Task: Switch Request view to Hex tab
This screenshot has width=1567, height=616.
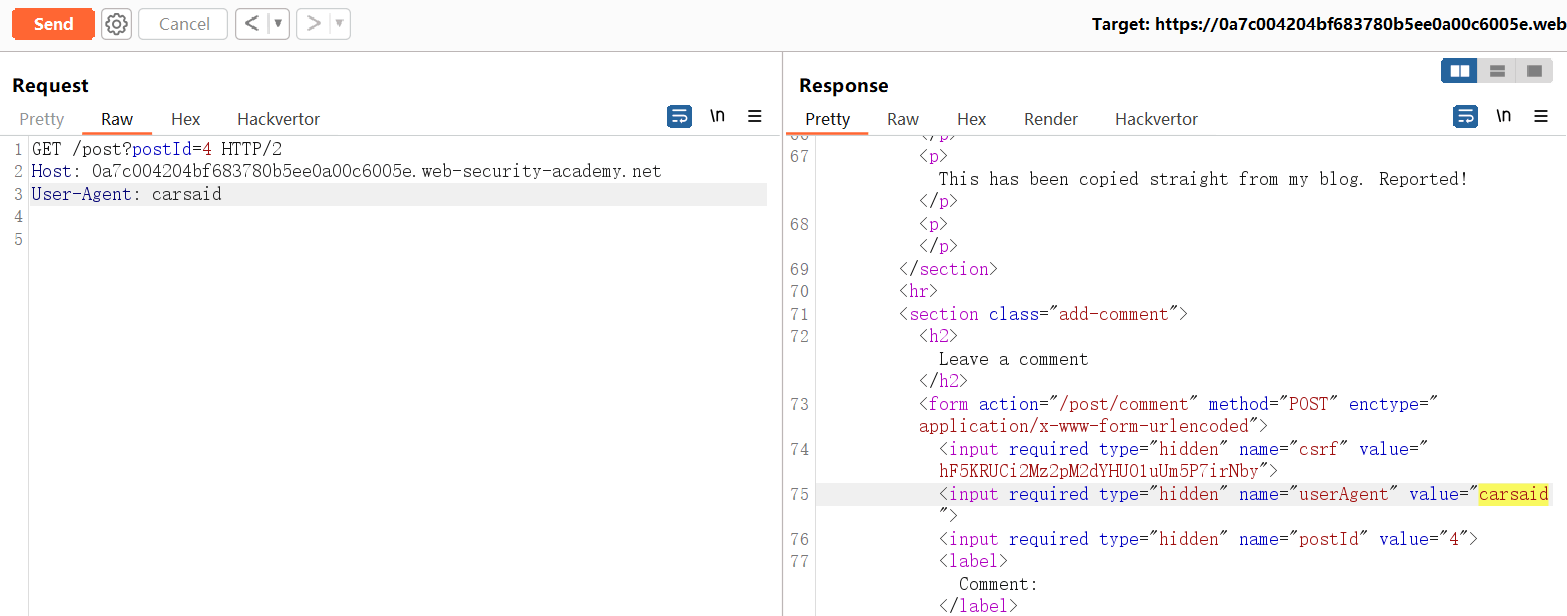Action: (x=185, y=119)
